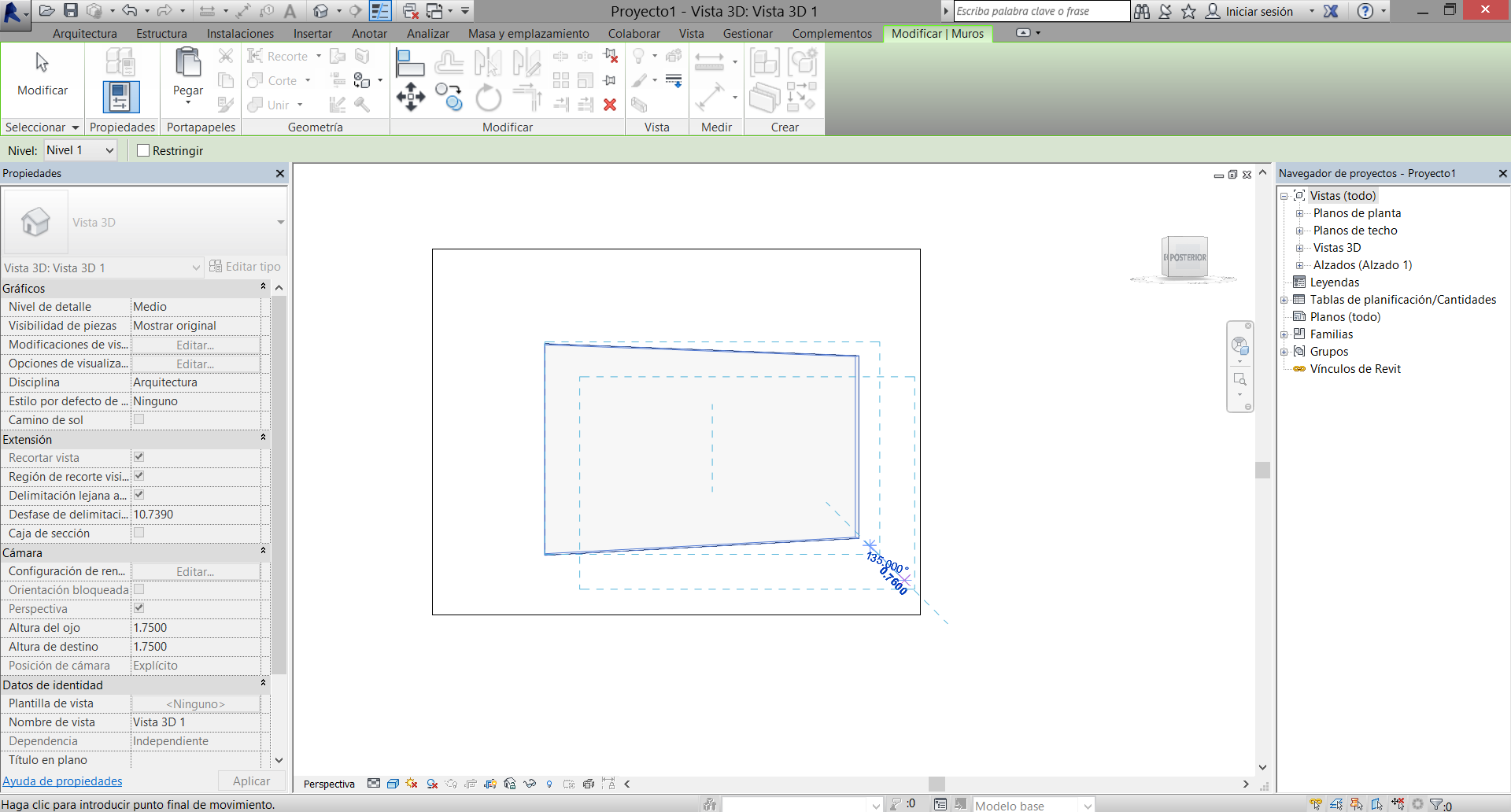Switch to the Gestionar tab
This screenshot has height=812, width=1511.
click(x=747, y=34)
